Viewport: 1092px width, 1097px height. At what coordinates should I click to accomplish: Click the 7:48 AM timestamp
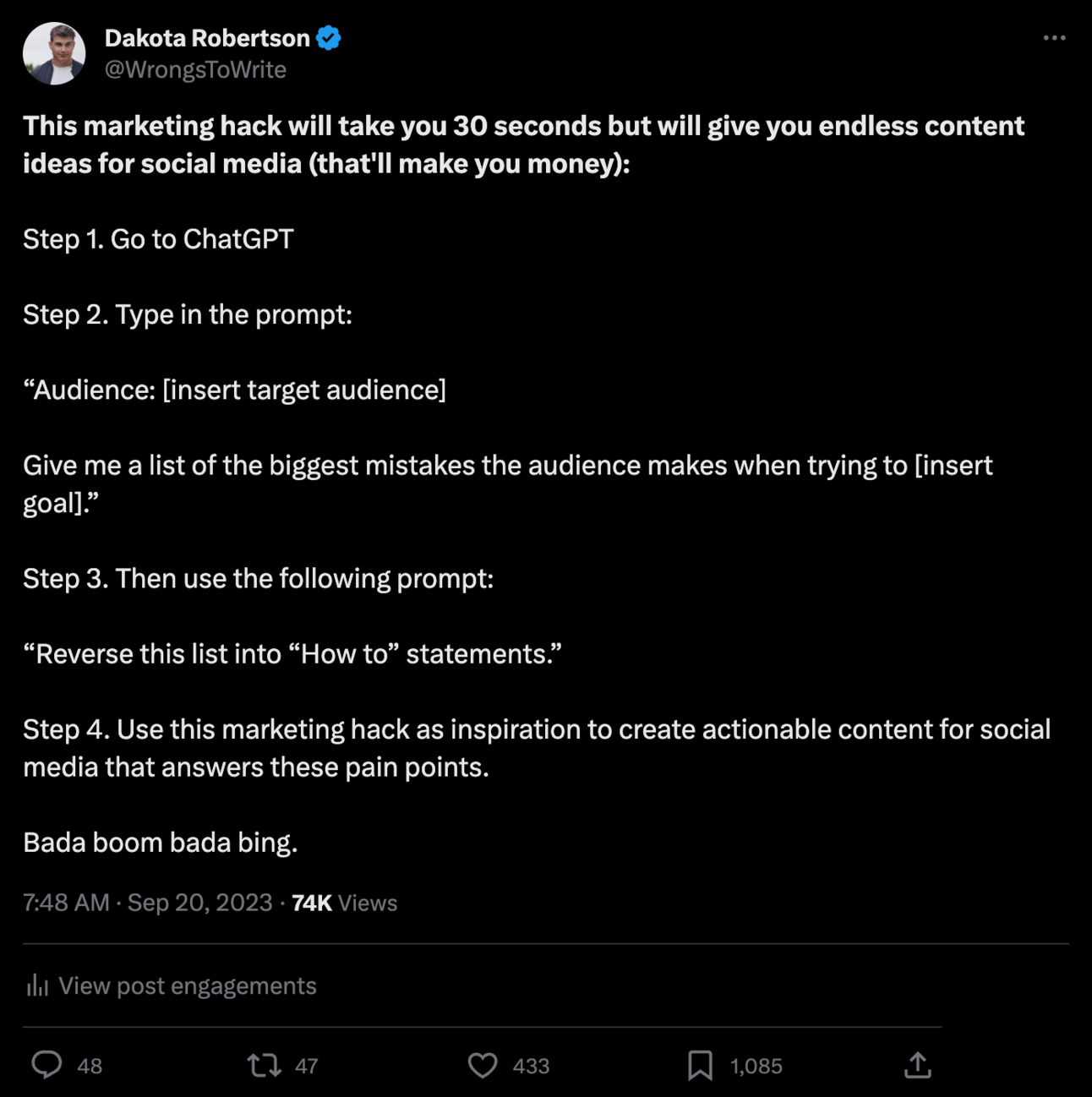click(66, 903)
